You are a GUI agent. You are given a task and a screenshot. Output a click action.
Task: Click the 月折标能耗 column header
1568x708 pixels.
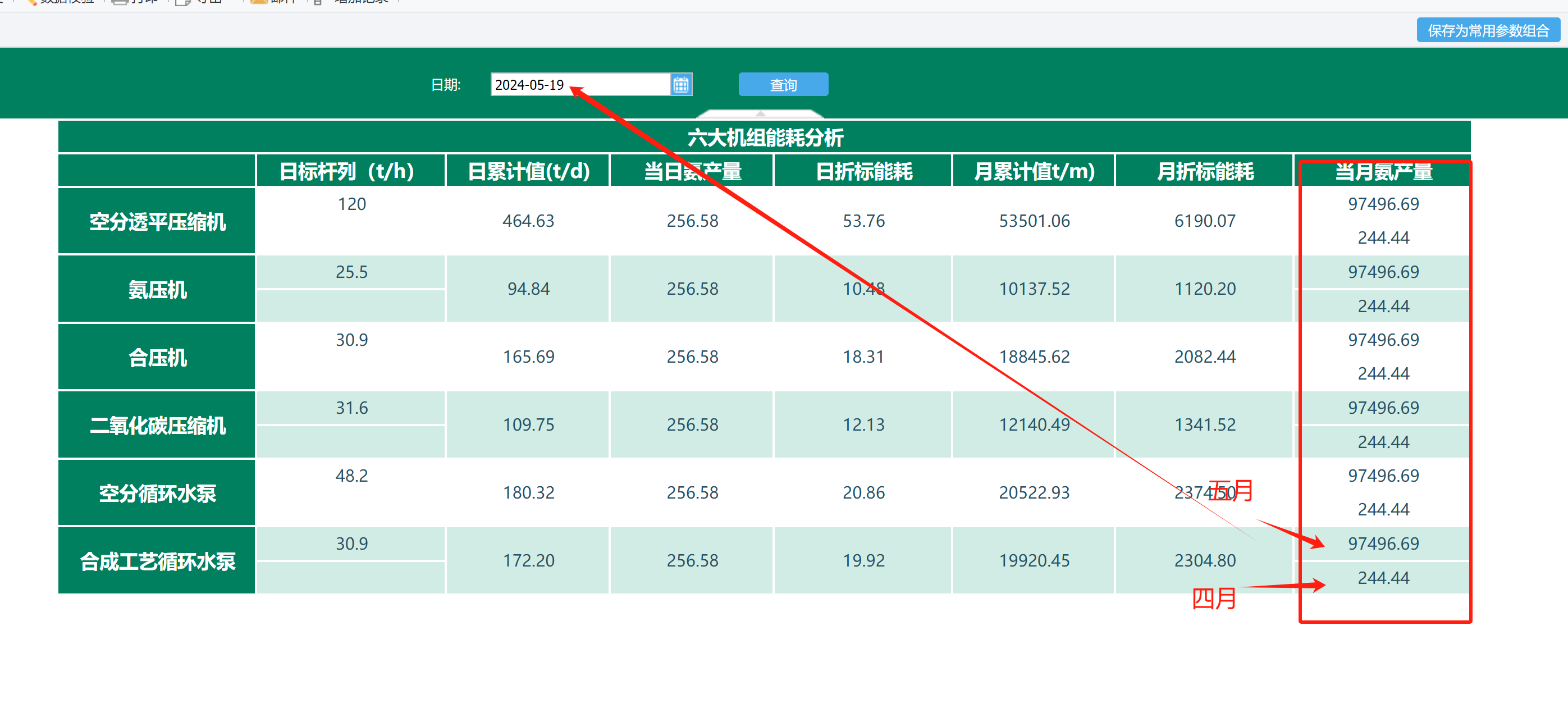(x=1204, y=172)
